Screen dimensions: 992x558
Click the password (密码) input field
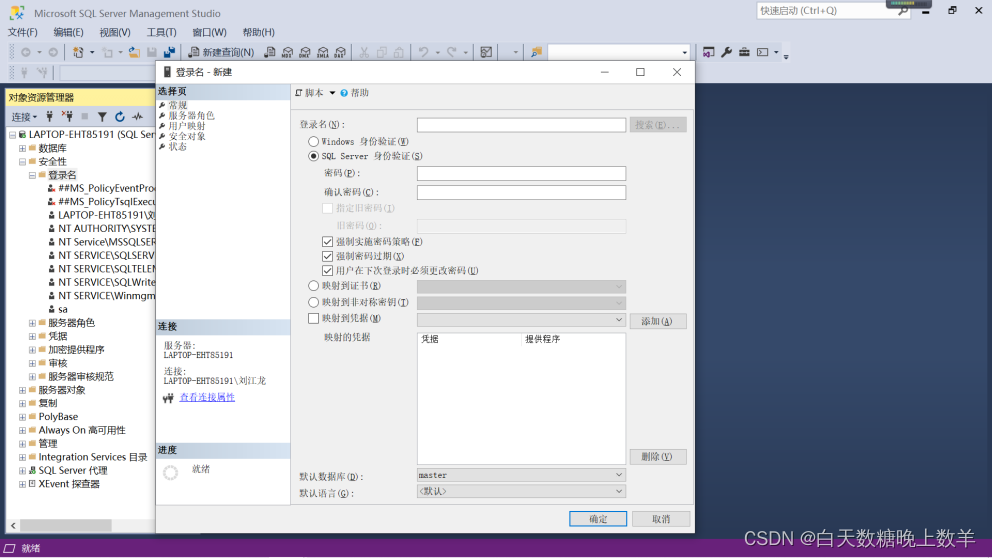pyautogui.click(x=521, y=173)
